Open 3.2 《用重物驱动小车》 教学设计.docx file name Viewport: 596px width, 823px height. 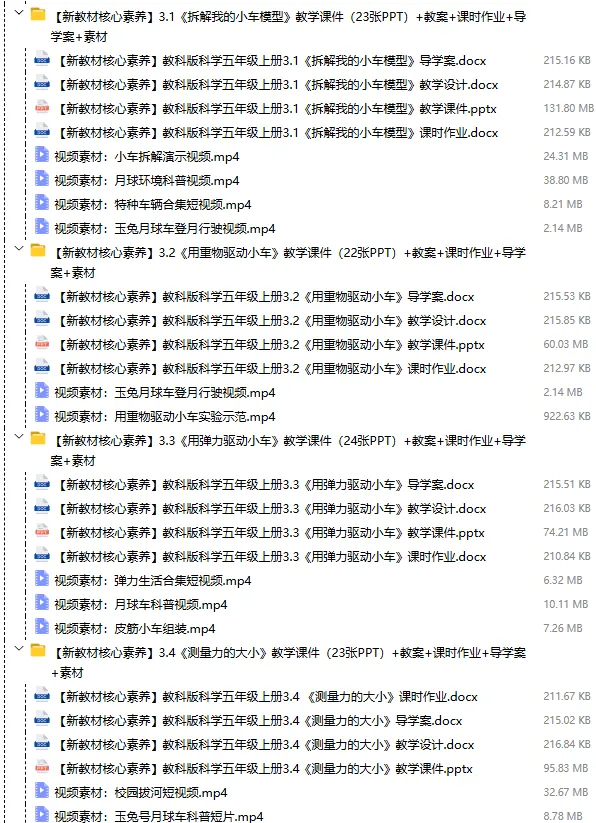[x=270, y=320]
